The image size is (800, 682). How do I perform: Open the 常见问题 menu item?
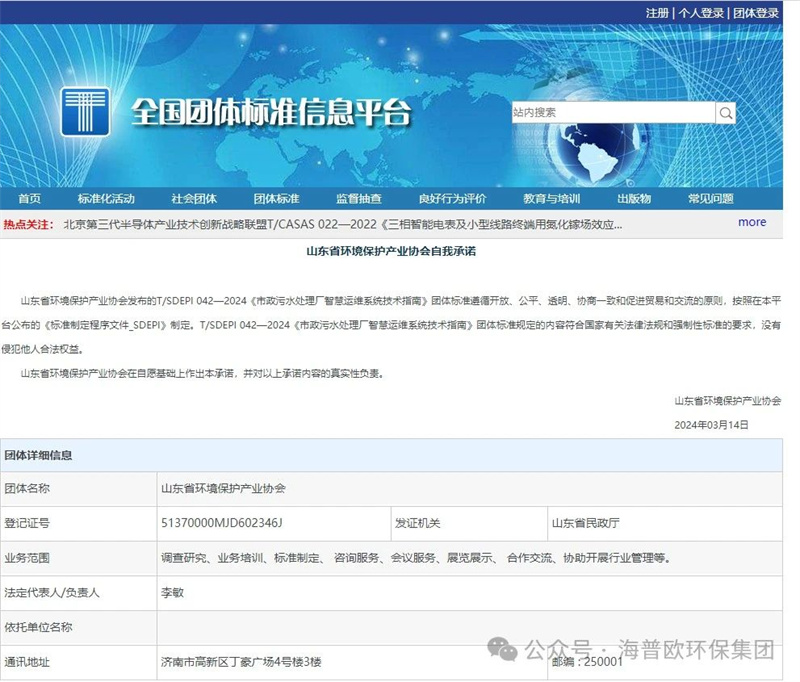[x=711, y=198]
